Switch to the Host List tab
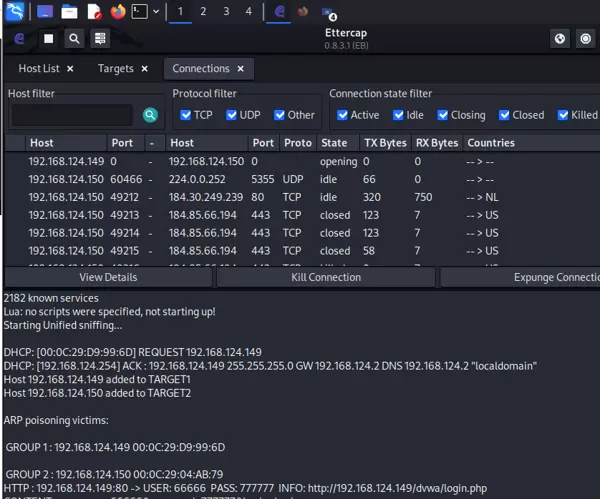 pos(38,69)
